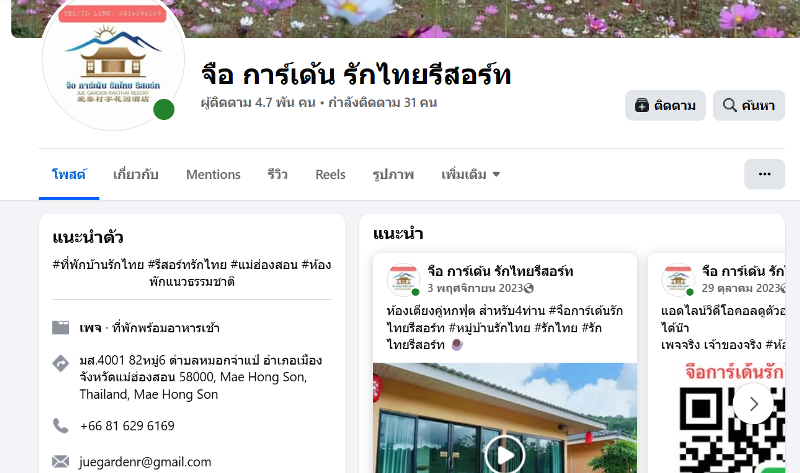This screenshot has width=800, height=473.
Task: Open the รูปภาพ photos tab
Action: click(x=393, y=175)
